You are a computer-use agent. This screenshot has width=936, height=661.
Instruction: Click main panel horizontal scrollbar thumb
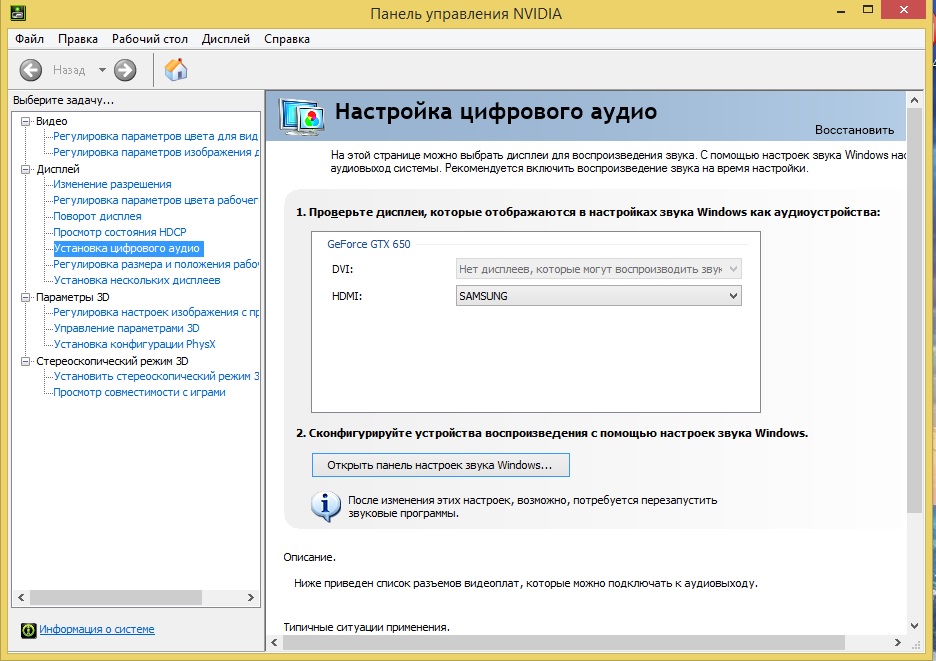click(x=564, y=642)
